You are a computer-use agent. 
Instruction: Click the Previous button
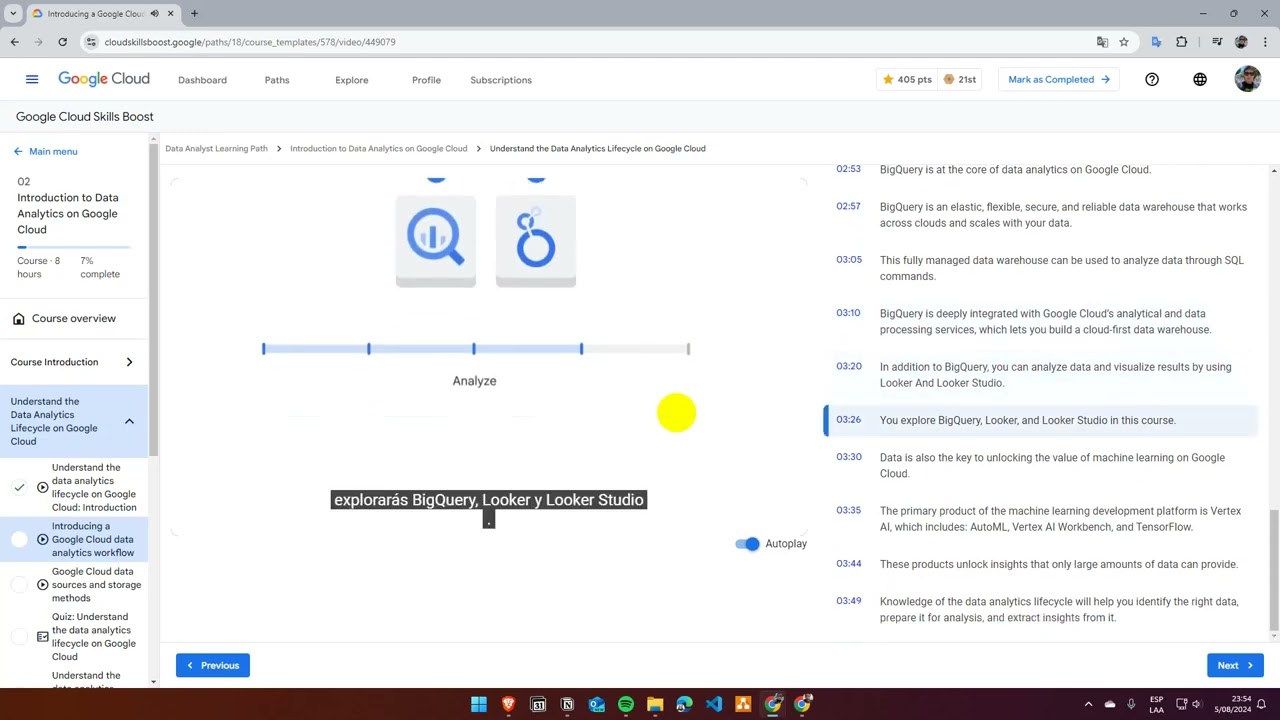(213, 665)
